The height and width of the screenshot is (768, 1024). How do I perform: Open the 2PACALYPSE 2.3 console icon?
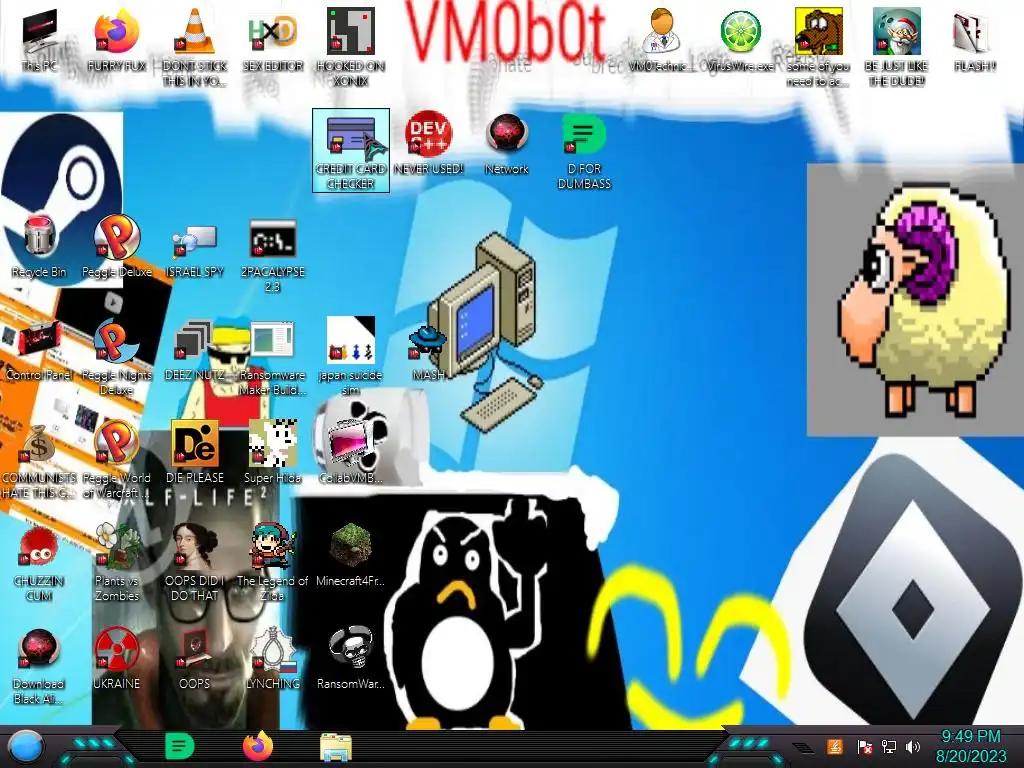coord(273,256)
